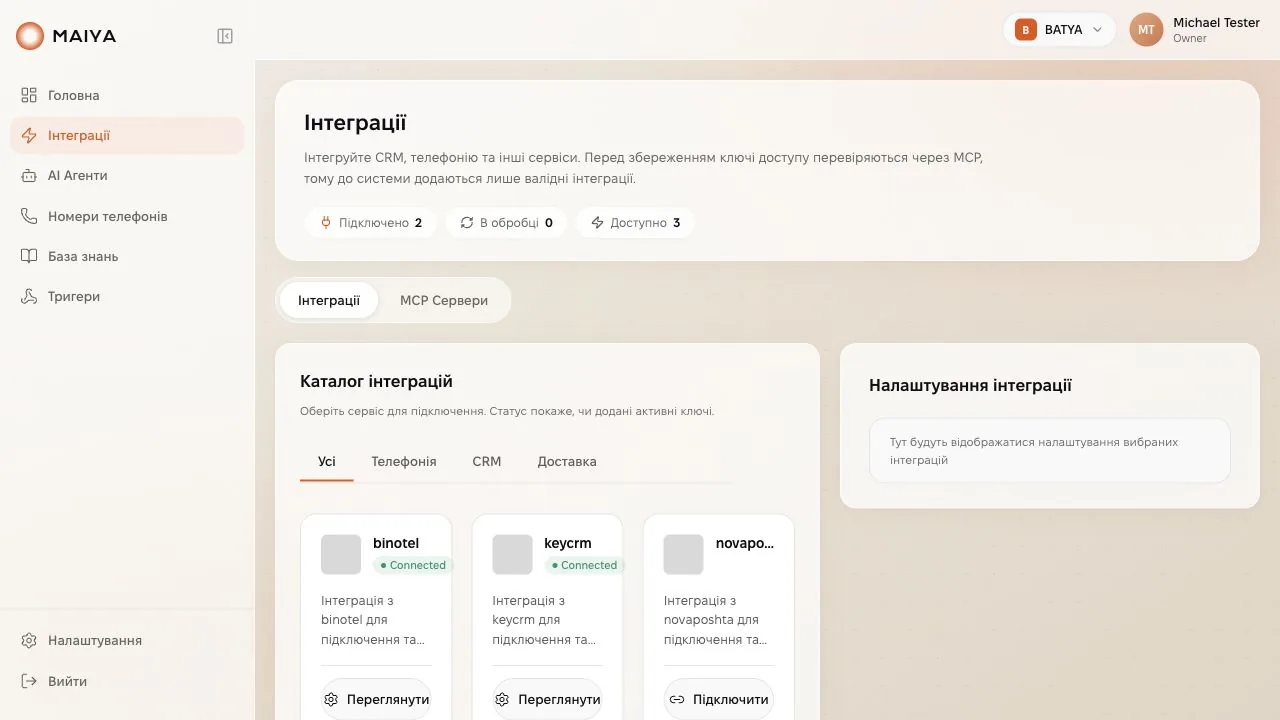
Task: Click the Тригери webhook icon
Action: (x=29, y=296)
